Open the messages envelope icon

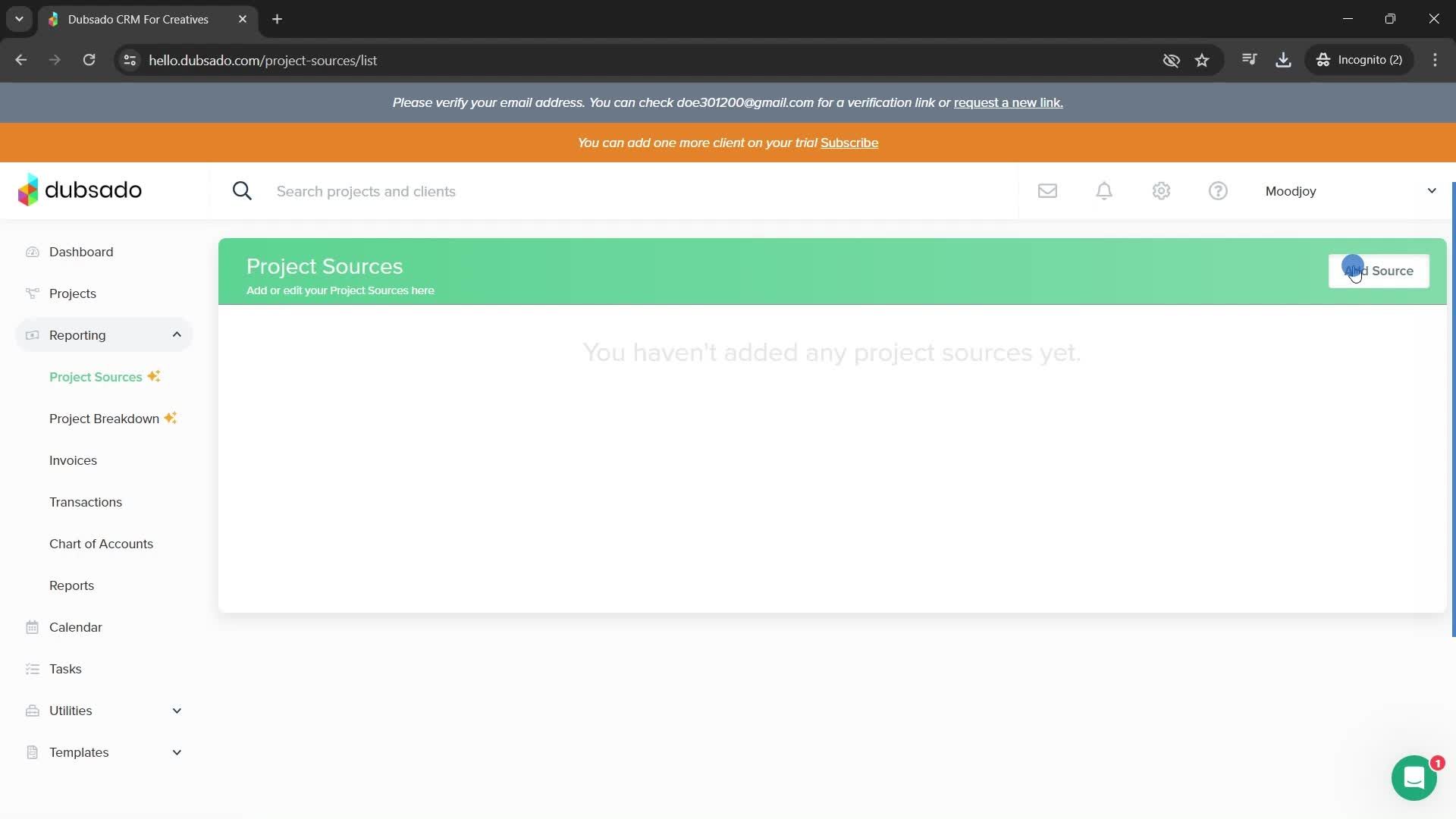pos(1047,191)
